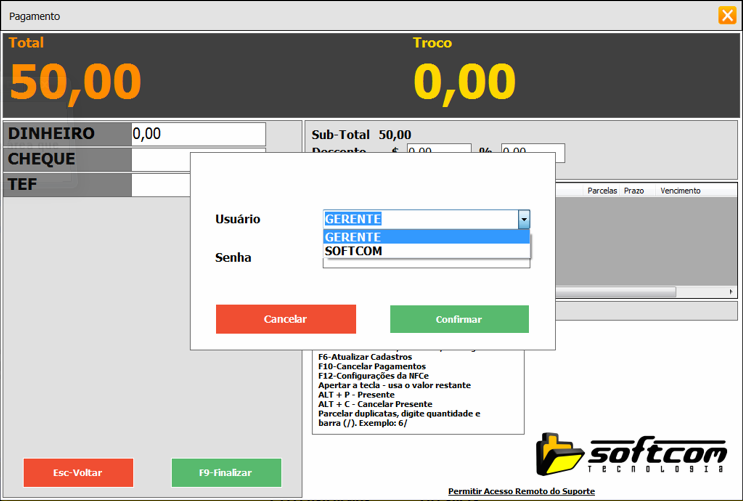The height and width of the screenshot is (501, 743).
Task: Click the Vencimento column header
Action: pos(680,190)
